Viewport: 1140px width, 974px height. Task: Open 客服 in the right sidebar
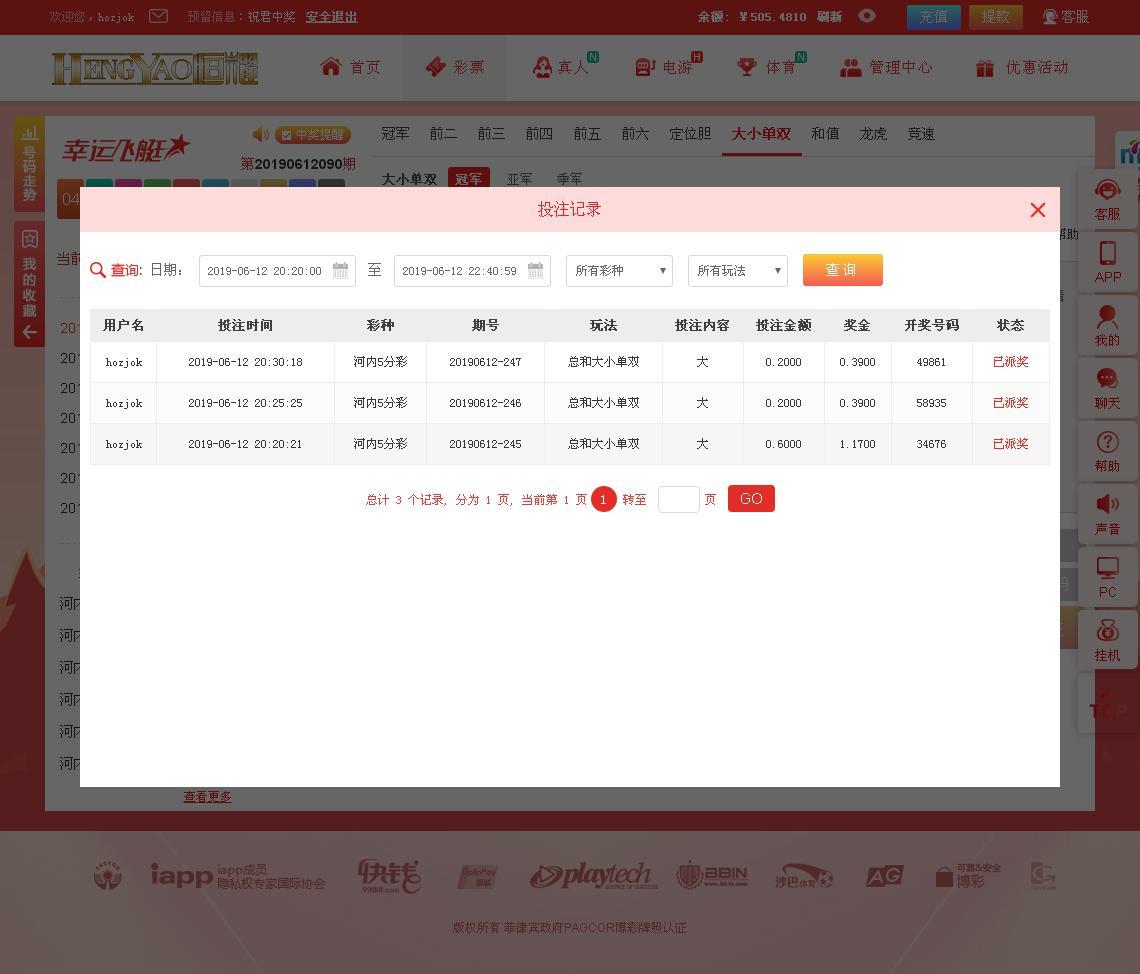tap(1107, 200)
